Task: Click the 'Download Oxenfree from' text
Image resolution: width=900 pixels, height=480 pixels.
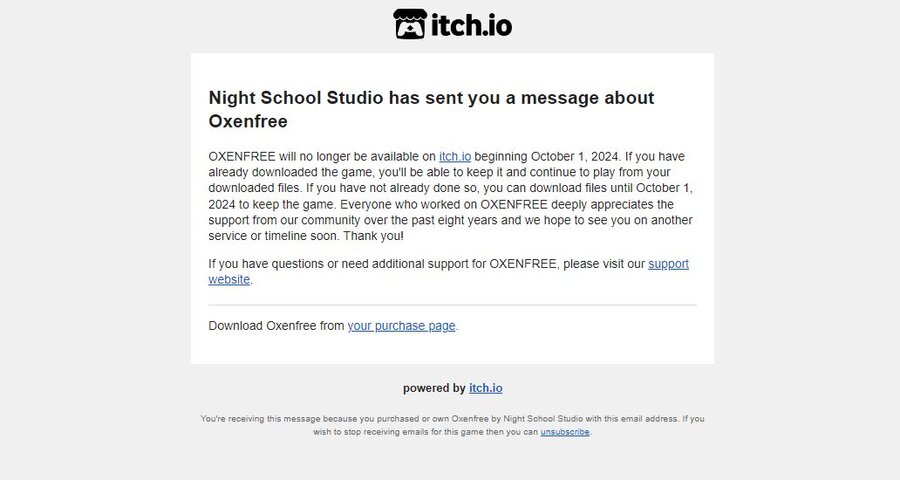Action: click(276, 326)
